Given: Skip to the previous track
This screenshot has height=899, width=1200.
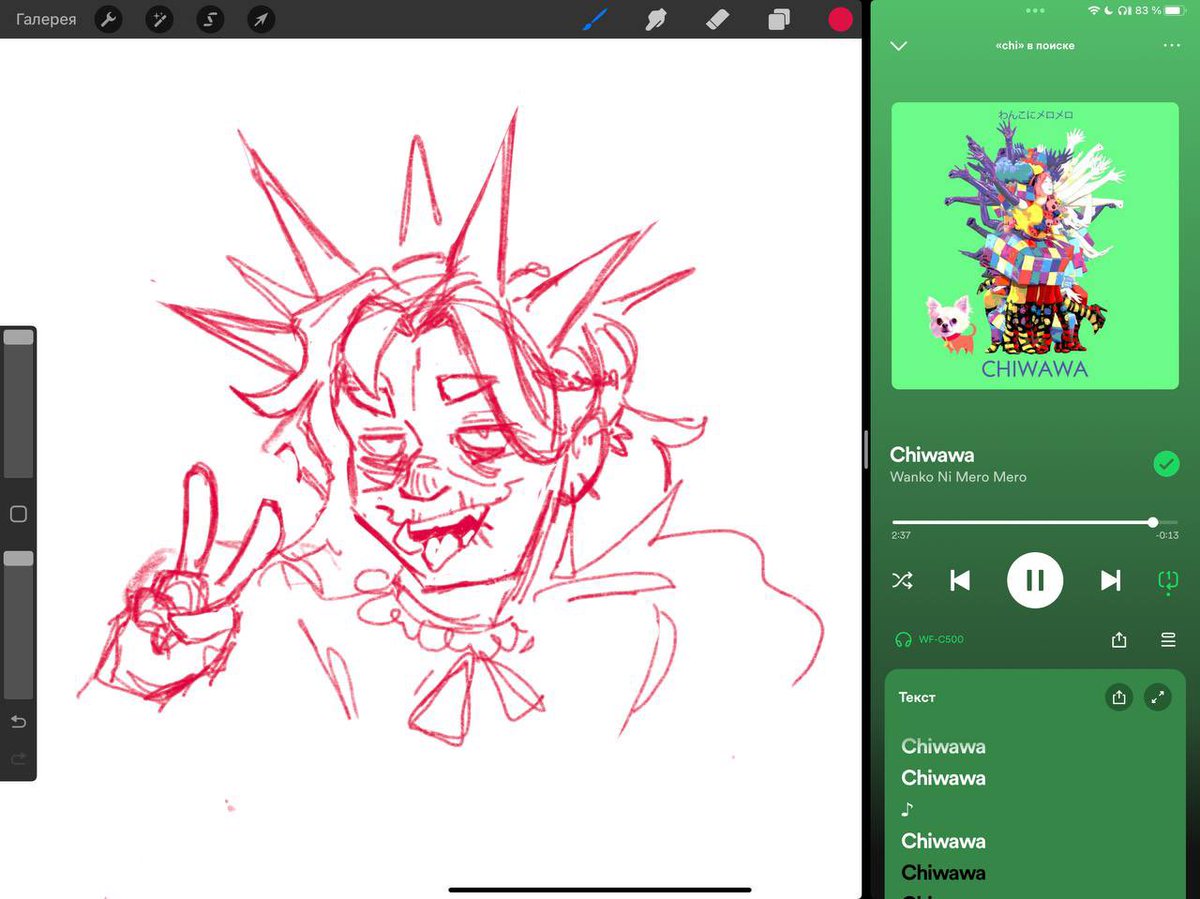Looking at the screenshot, I should click(x=960, y=580).
